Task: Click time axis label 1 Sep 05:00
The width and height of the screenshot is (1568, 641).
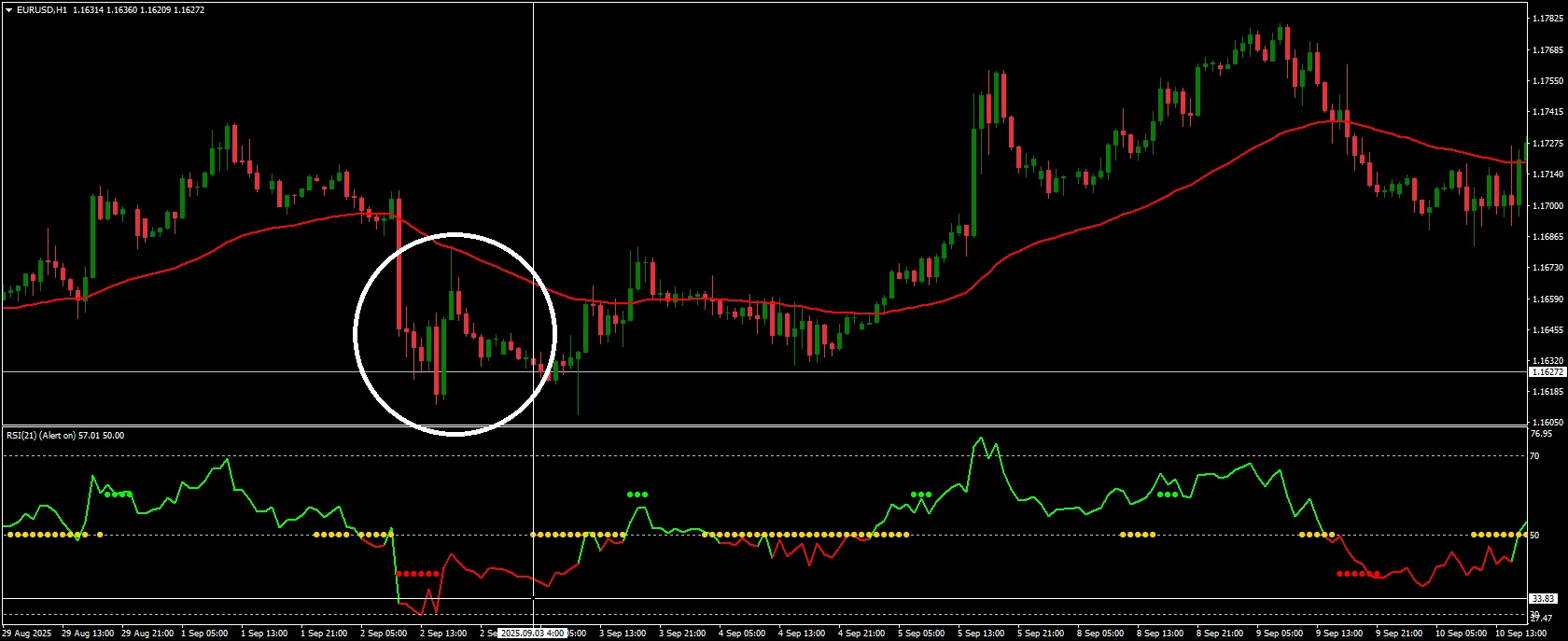Action: (205, 634)
